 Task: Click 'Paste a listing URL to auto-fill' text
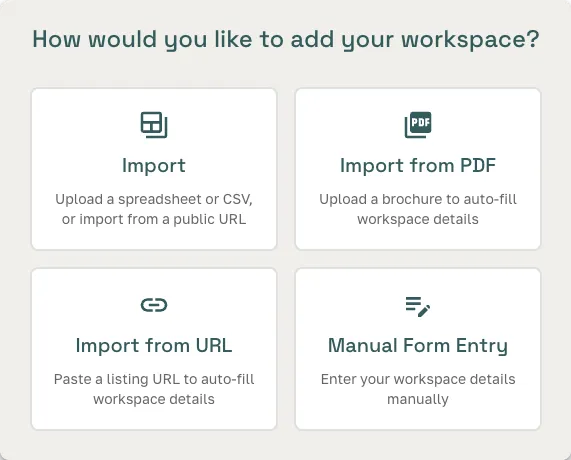pos(154,389)
